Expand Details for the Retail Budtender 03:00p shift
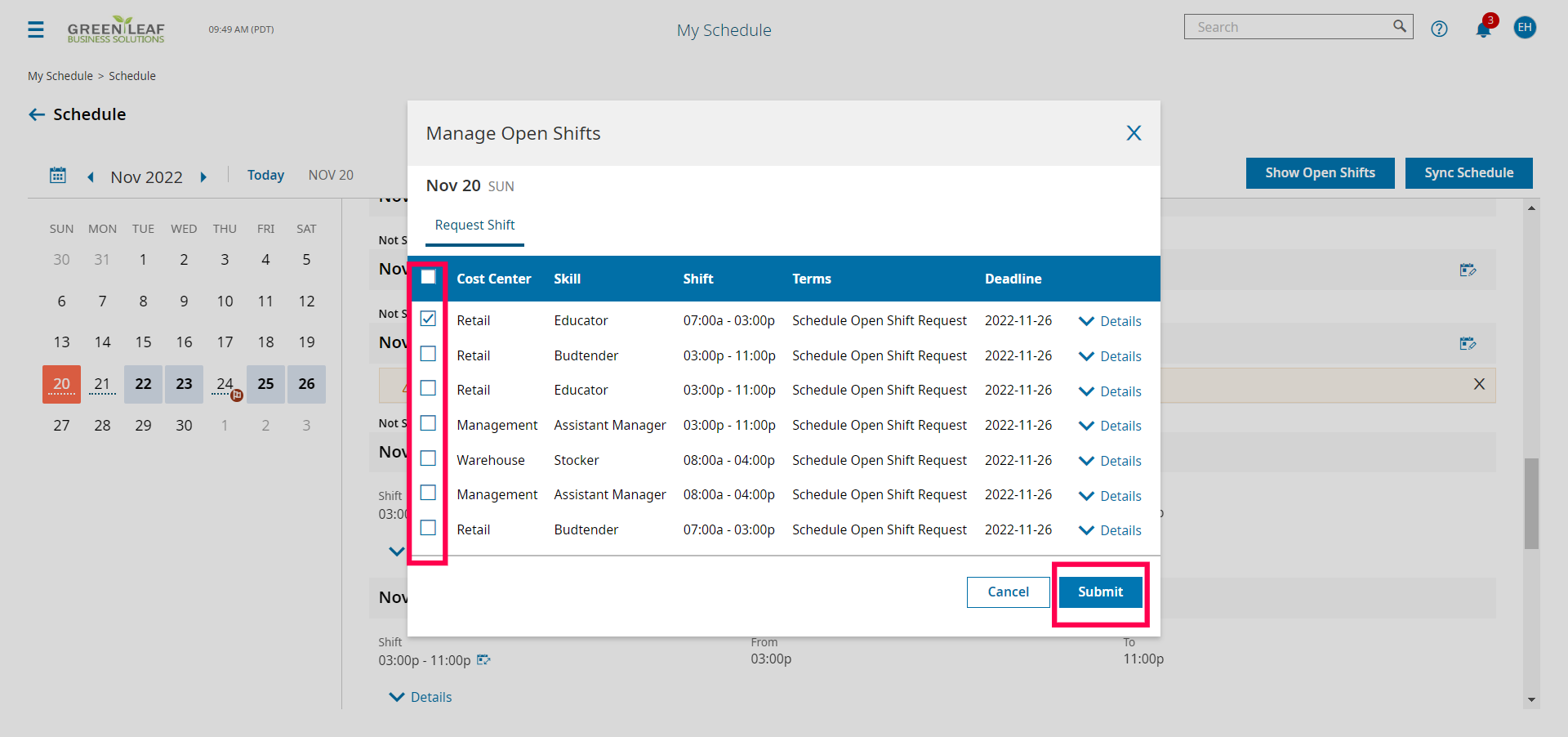The image size is (1568, 737). [1109, 355]
